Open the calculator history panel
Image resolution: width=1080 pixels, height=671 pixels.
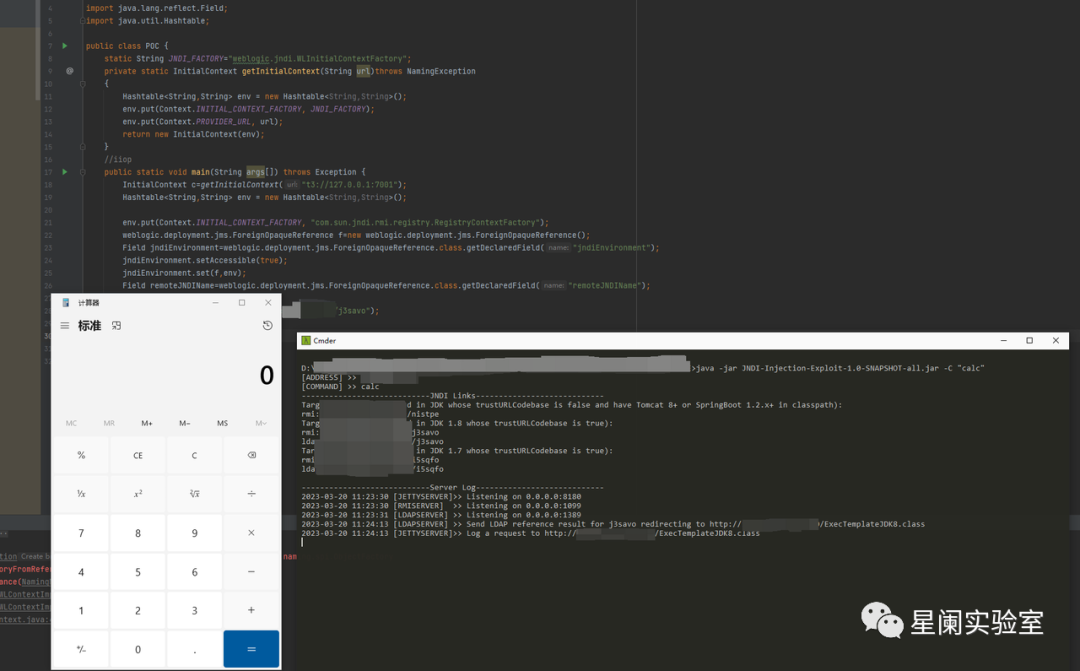point(267,325)
